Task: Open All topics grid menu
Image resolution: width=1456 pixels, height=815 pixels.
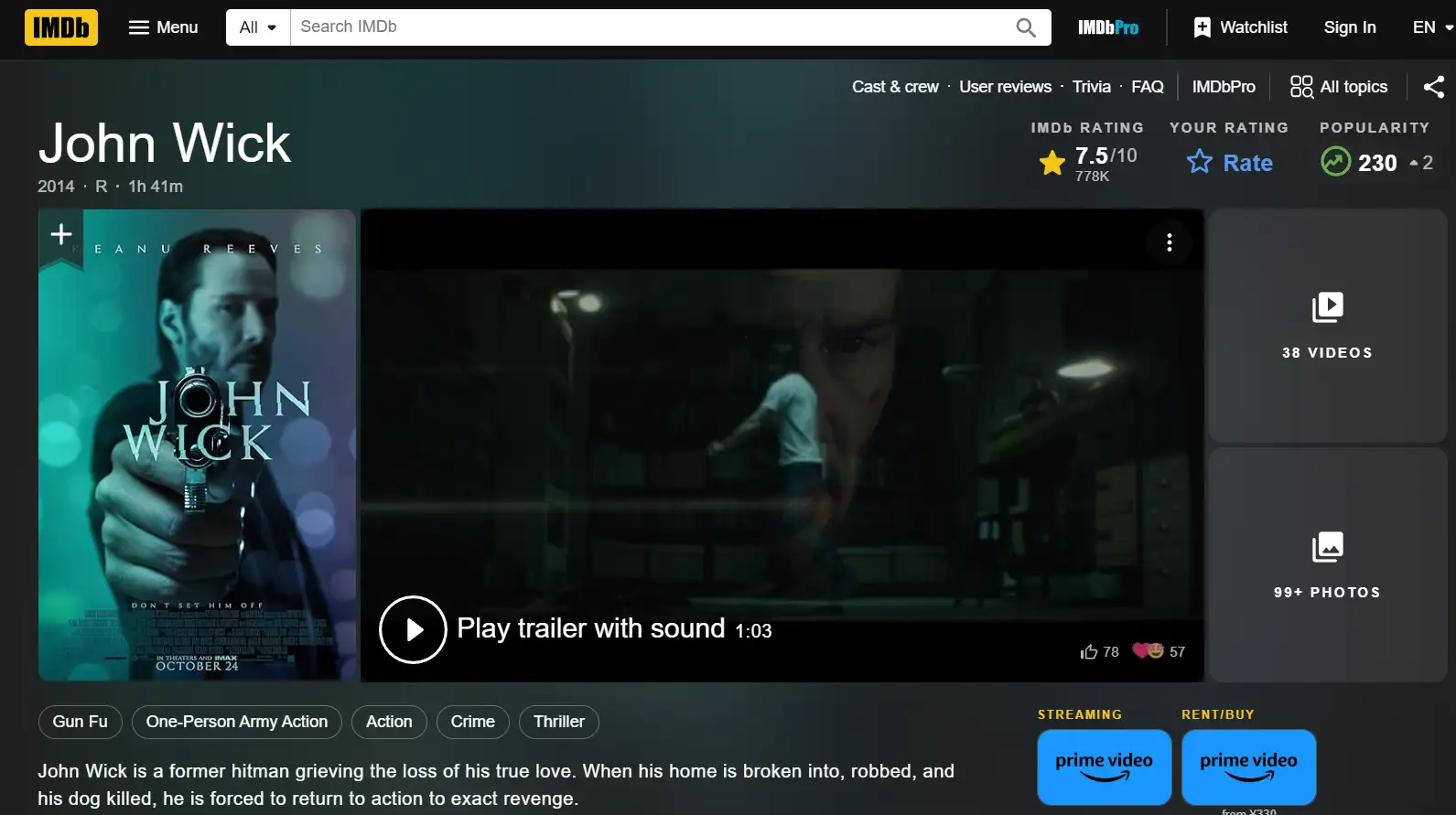Action: (1339, 87)
